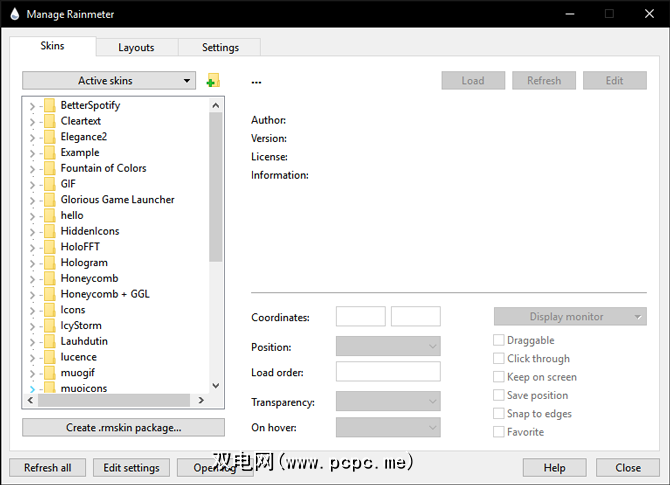Click the Honeycomb + GGL folder icon
The width and height of the screenshot is (670, 485).
(48, 294)
